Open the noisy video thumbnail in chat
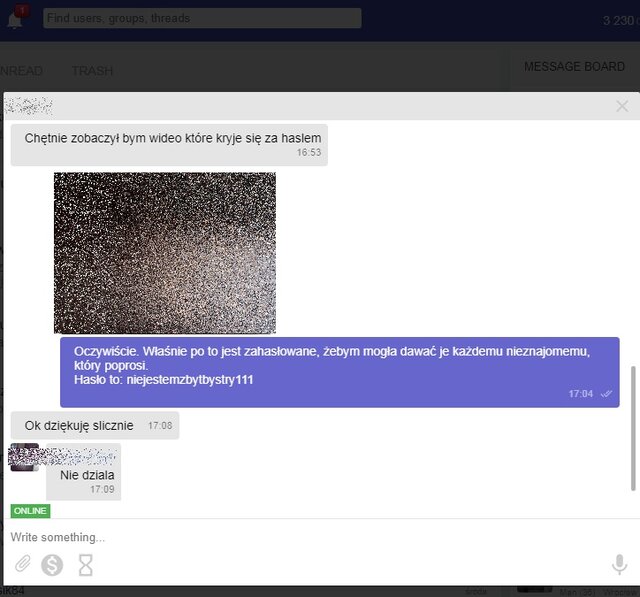 (x=165, y=252)
